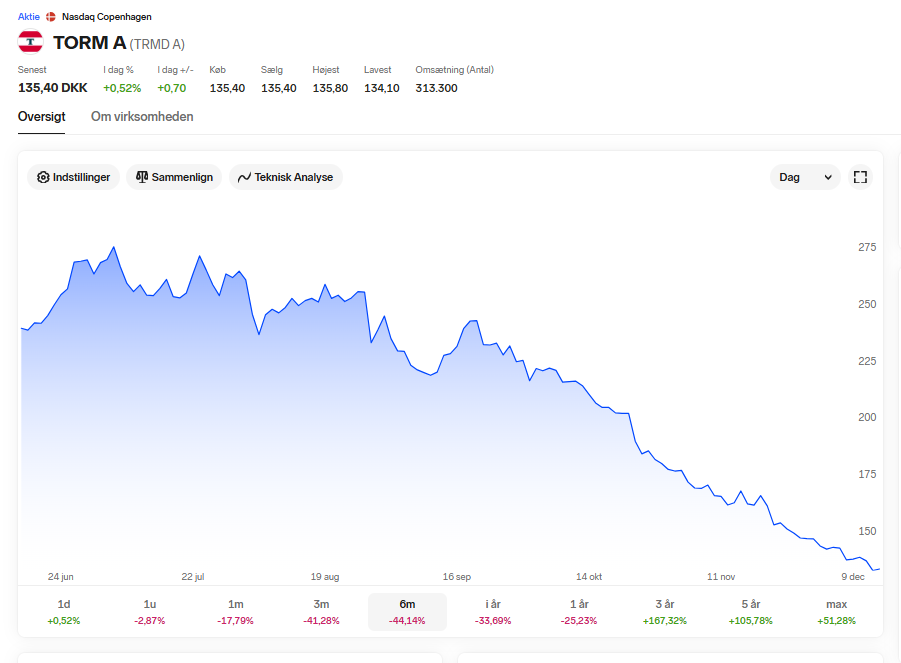This screenshot has height=663, width=901.
Task: Click the 11 nov date axis label
Action: click(x=721, y=576)
